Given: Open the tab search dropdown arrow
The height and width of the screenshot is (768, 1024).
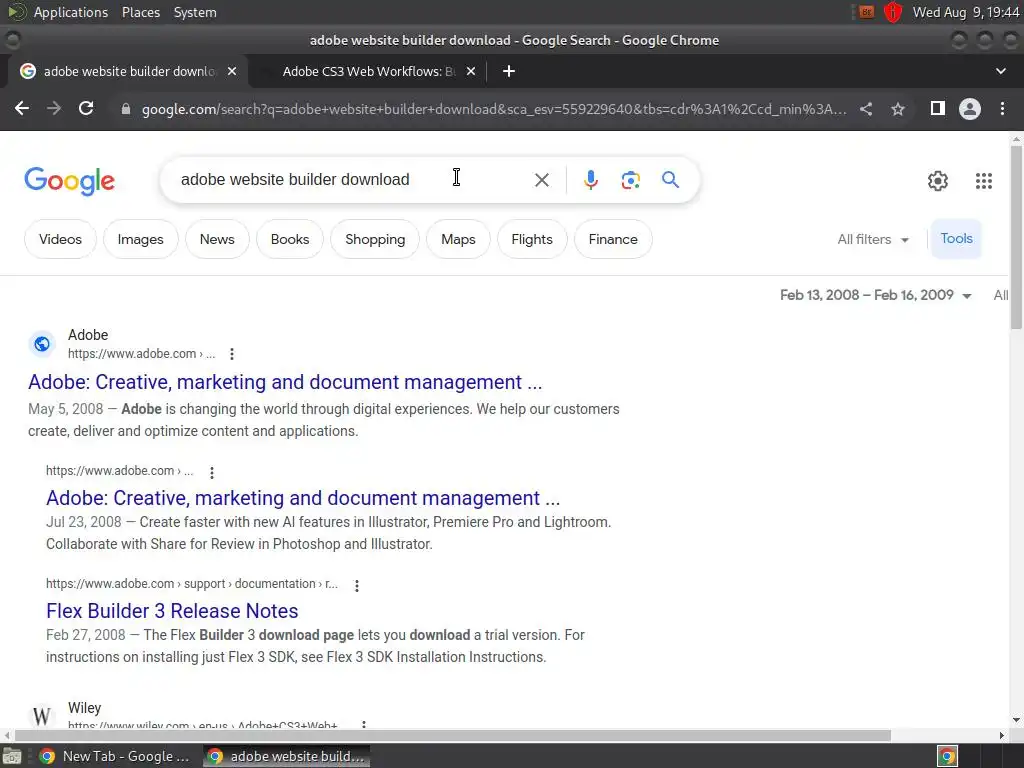Looking at the screenshot, I should pos(1000,71).
